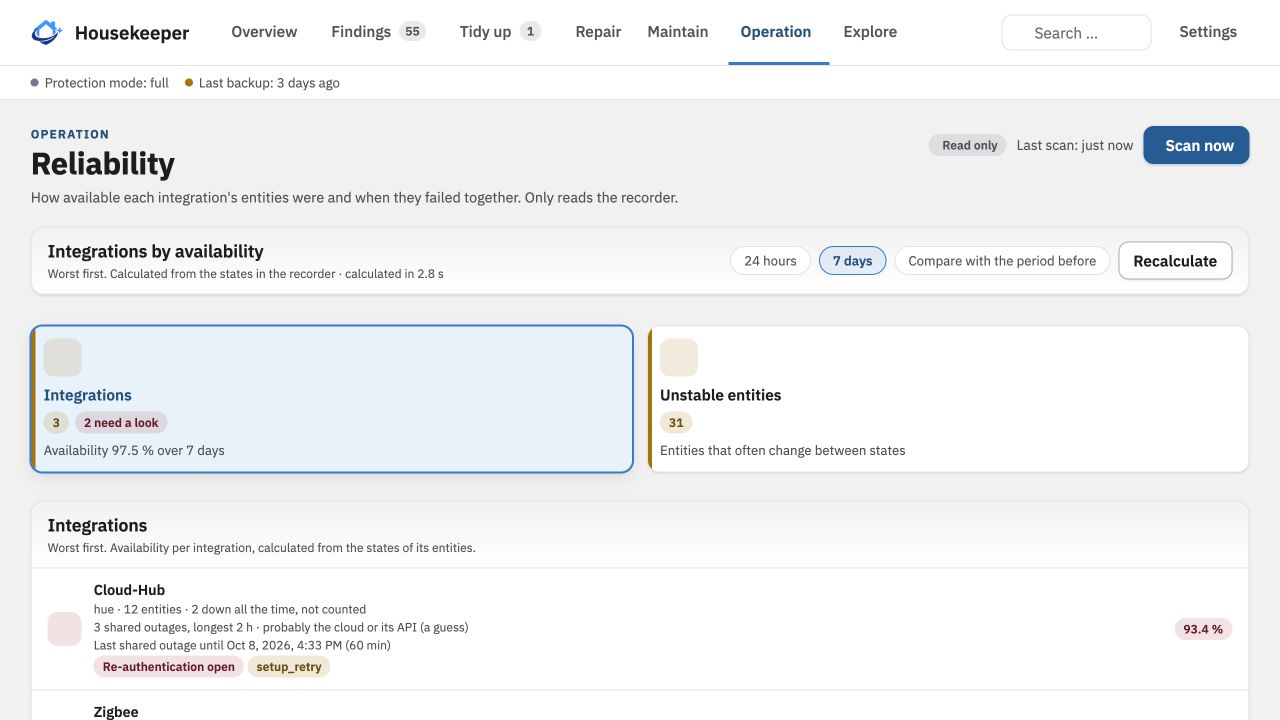
Task: Select the Unstable entities card title
Action: [721, 395]
